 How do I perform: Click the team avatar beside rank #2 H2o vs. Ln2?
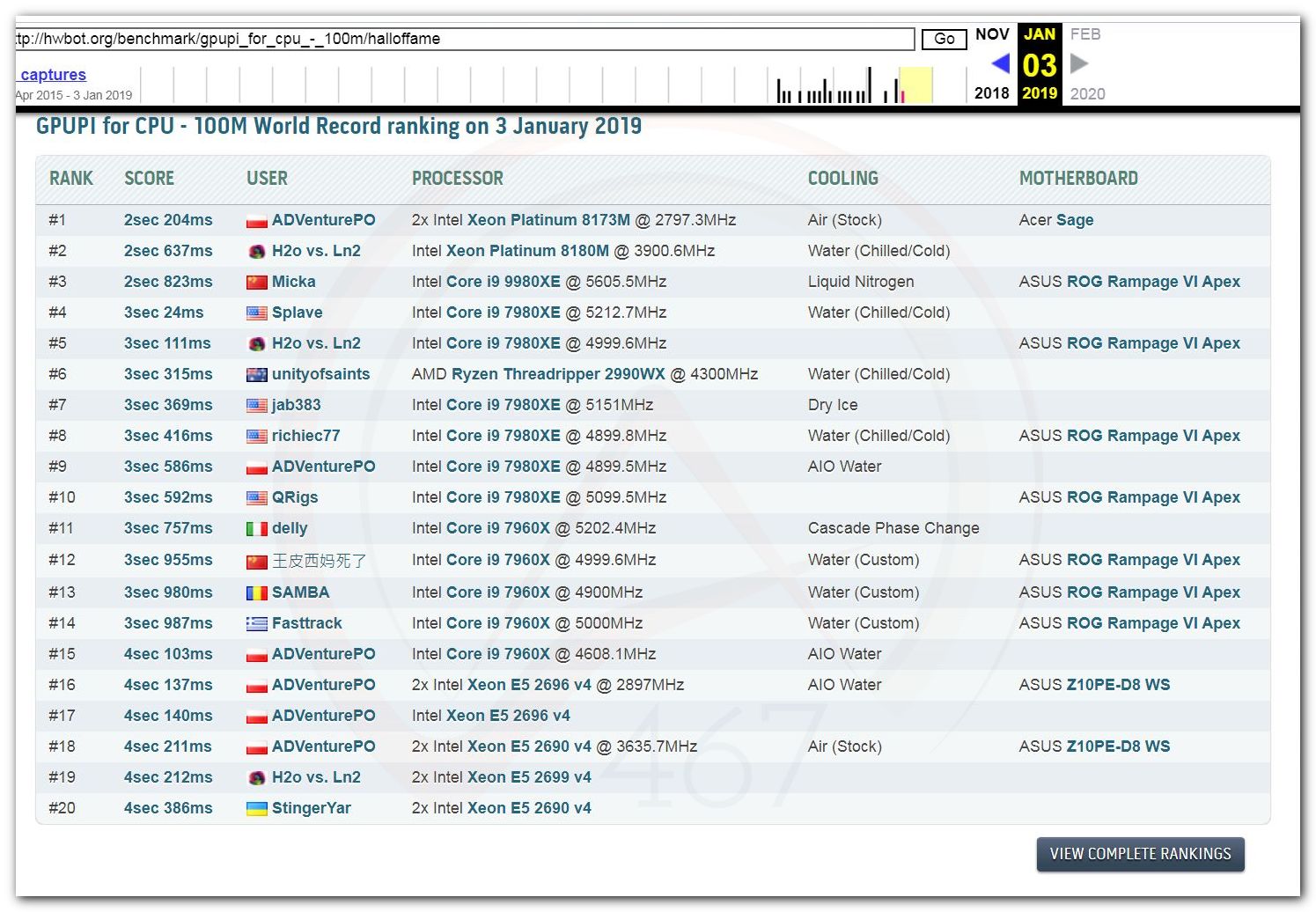(256, 252)
